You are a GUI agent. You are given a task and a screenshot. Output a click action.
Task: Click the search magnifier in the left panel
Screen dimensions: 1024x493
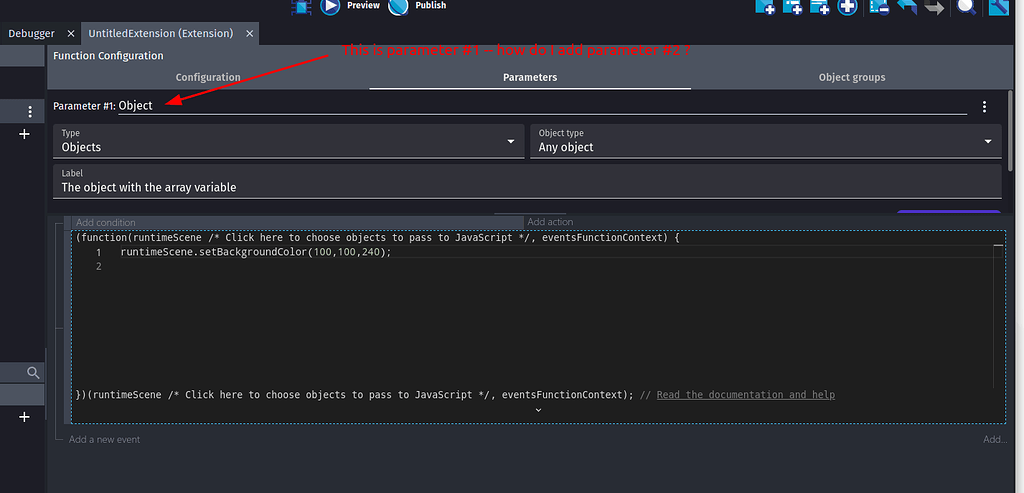[33, 373]
